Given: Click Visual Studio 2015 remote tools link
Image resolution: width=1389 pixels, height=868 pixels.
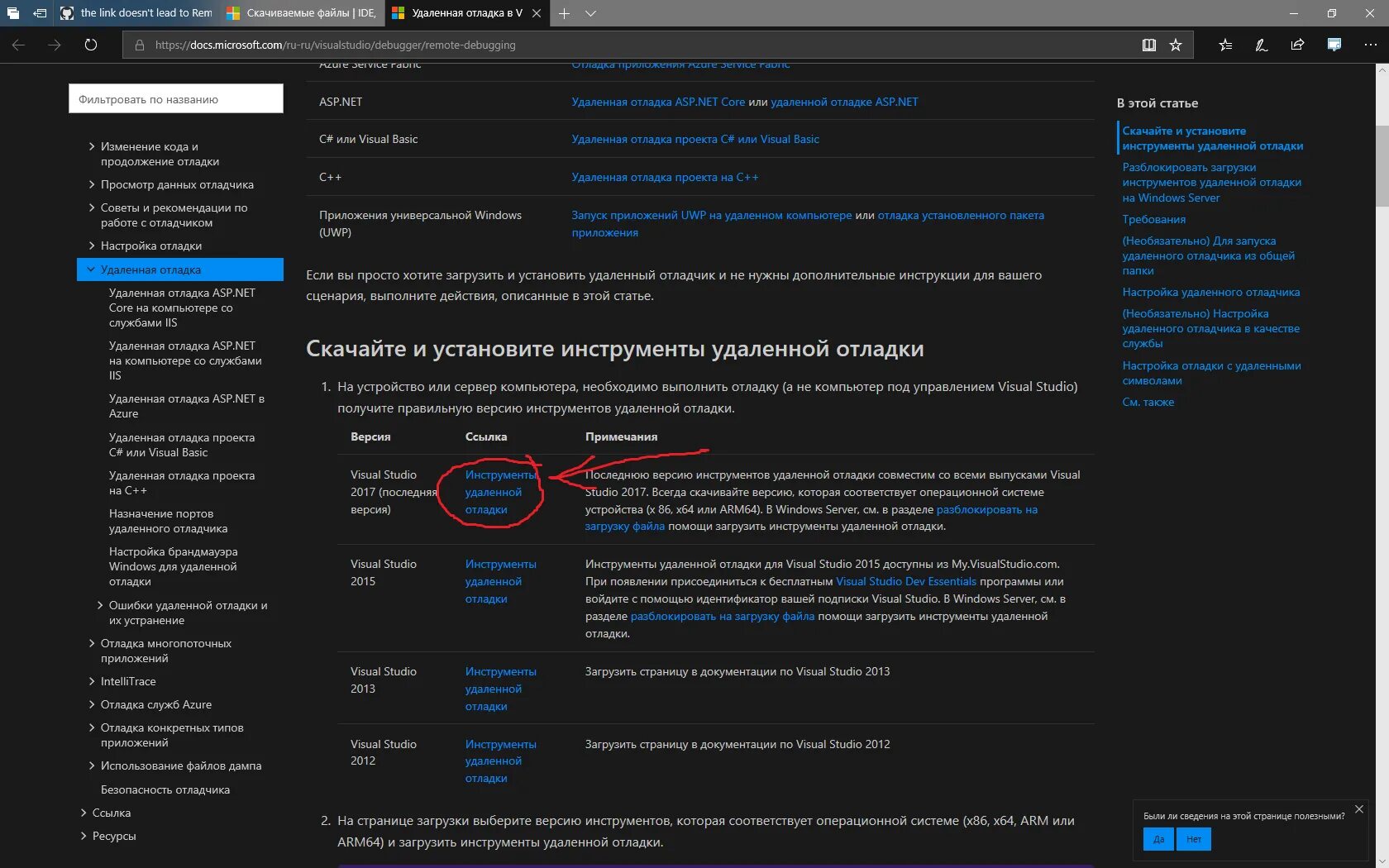Looking at the screenshot, I should pyautogui.click(x=500, y=581).
